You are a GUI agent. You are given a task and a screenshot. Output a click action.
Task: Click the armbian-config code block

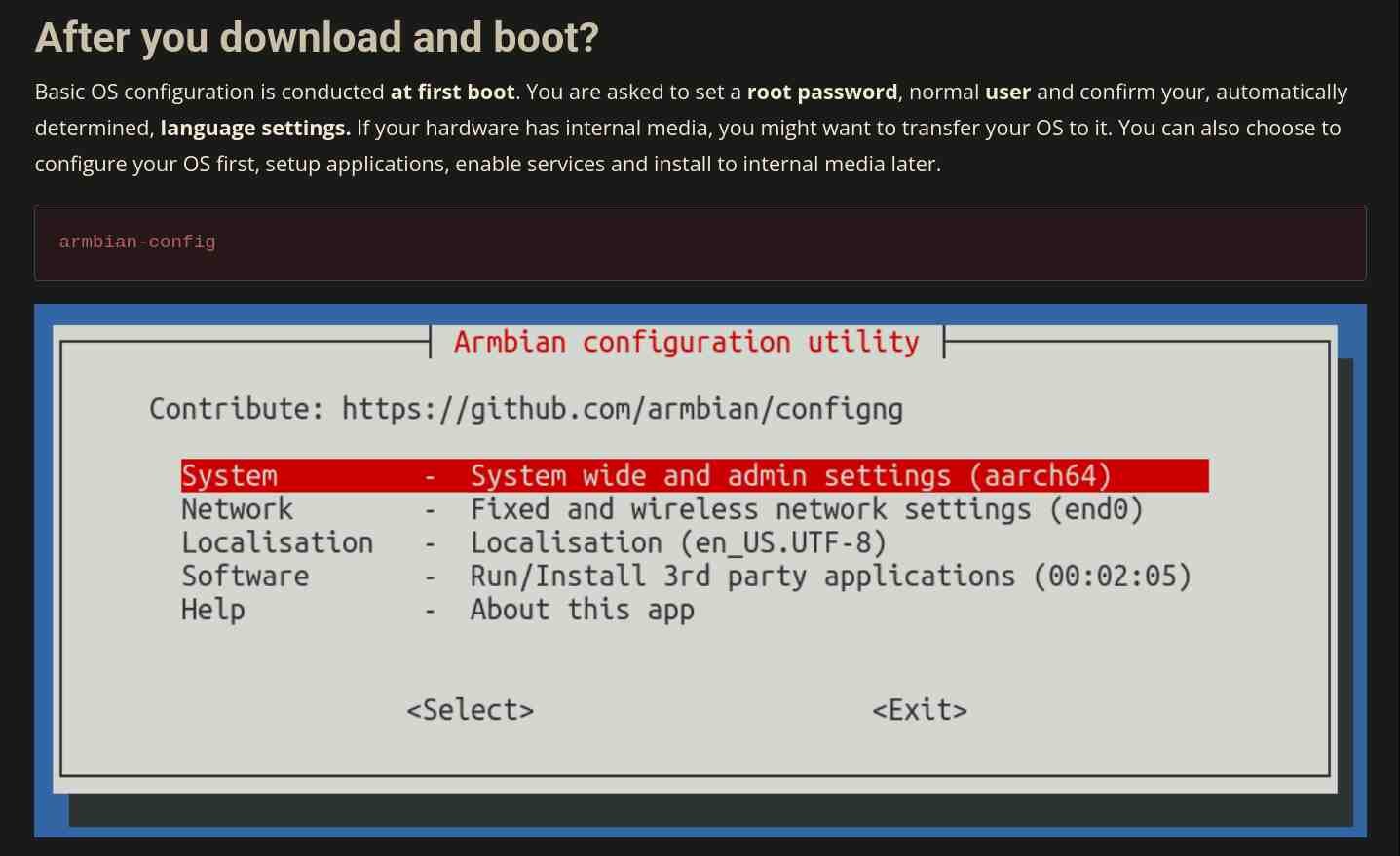(700, 242)
